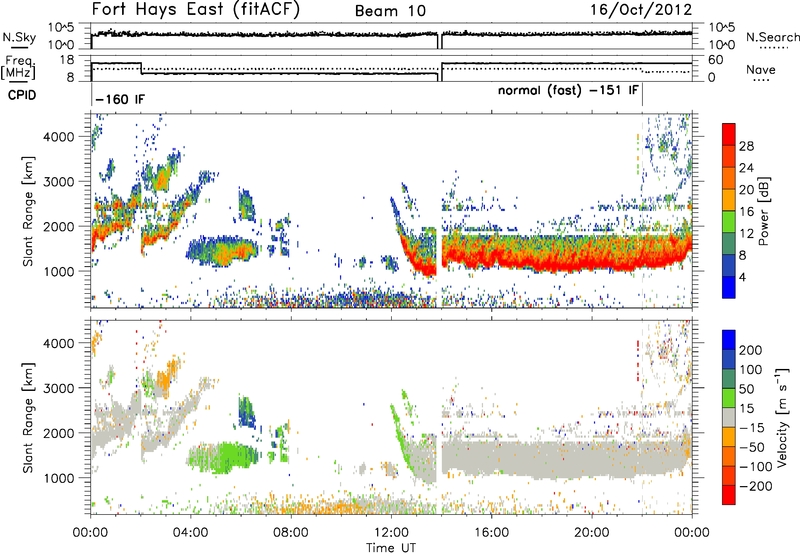
Task: Click the 'Power [dB]' colorbar title
Action: pyautogui.click(x=764, y=211)
